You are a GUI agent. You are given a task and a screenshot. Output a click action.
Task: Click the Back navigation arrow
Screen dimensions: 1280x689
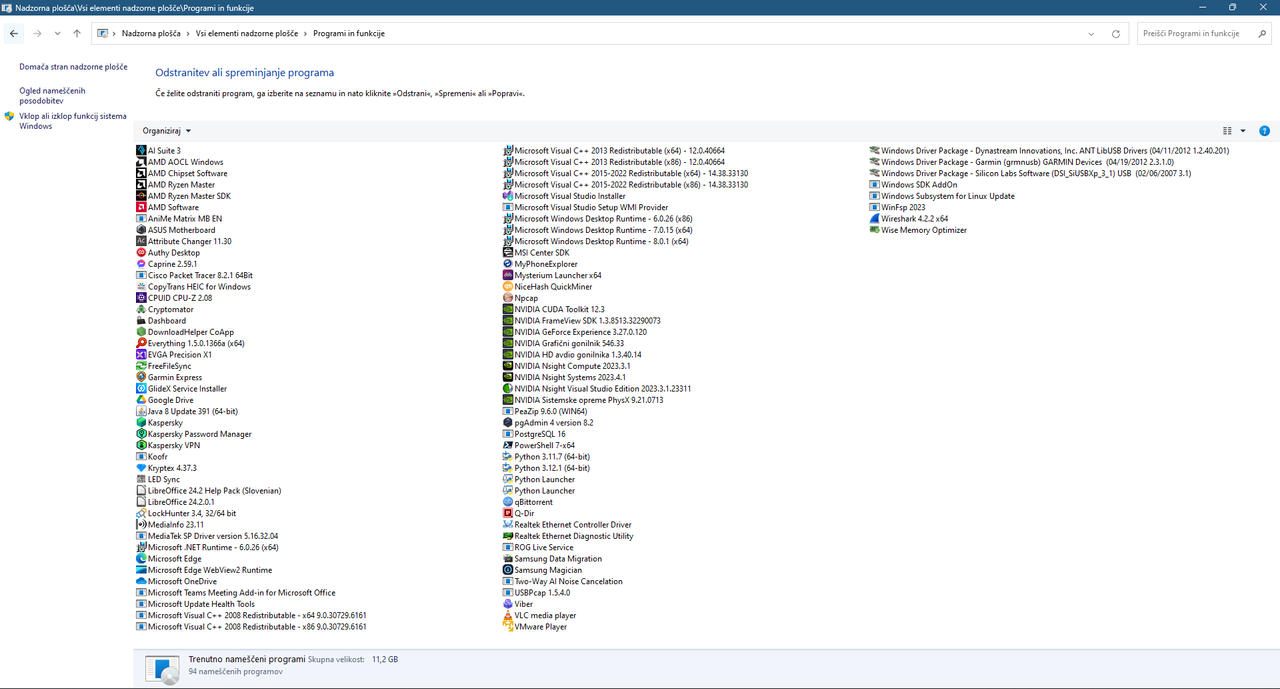click(13, 33)
